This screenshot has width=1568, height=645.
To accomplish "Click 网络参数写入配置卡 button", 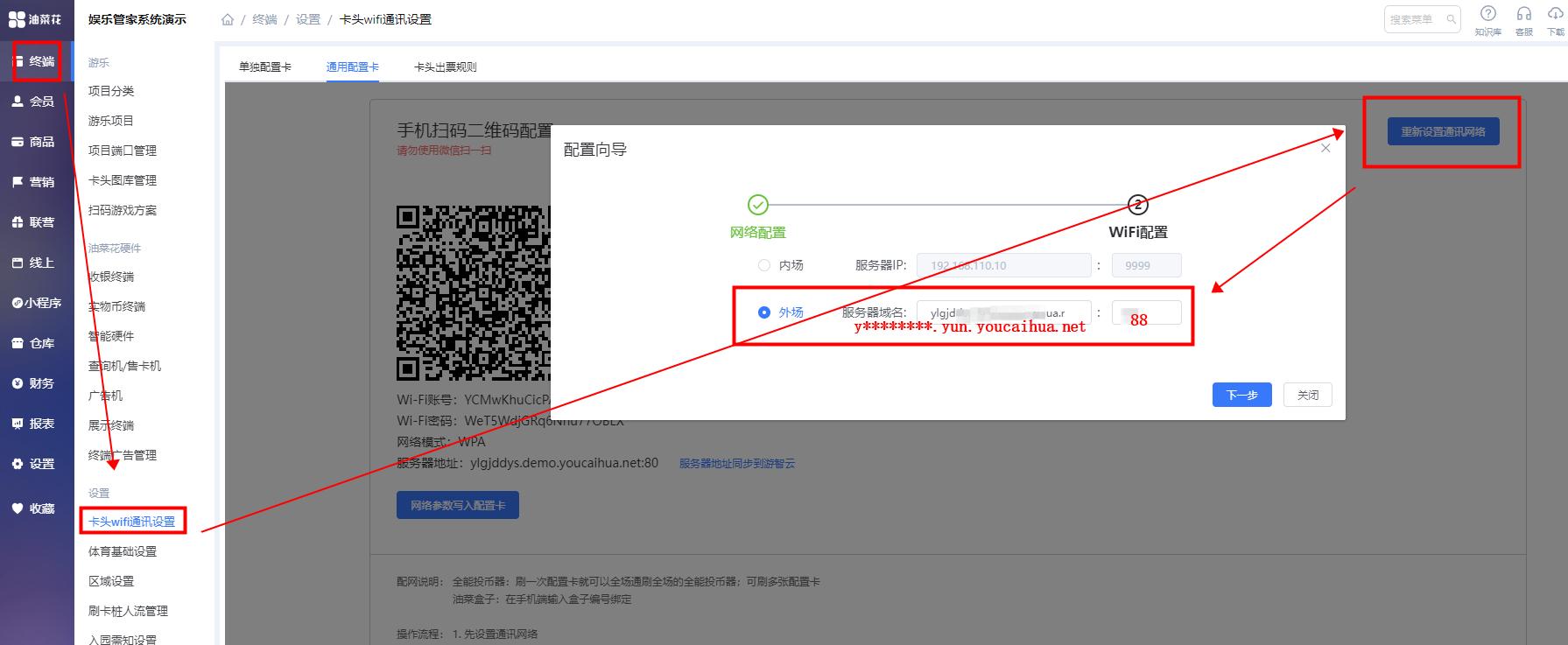I will (458, 505).
